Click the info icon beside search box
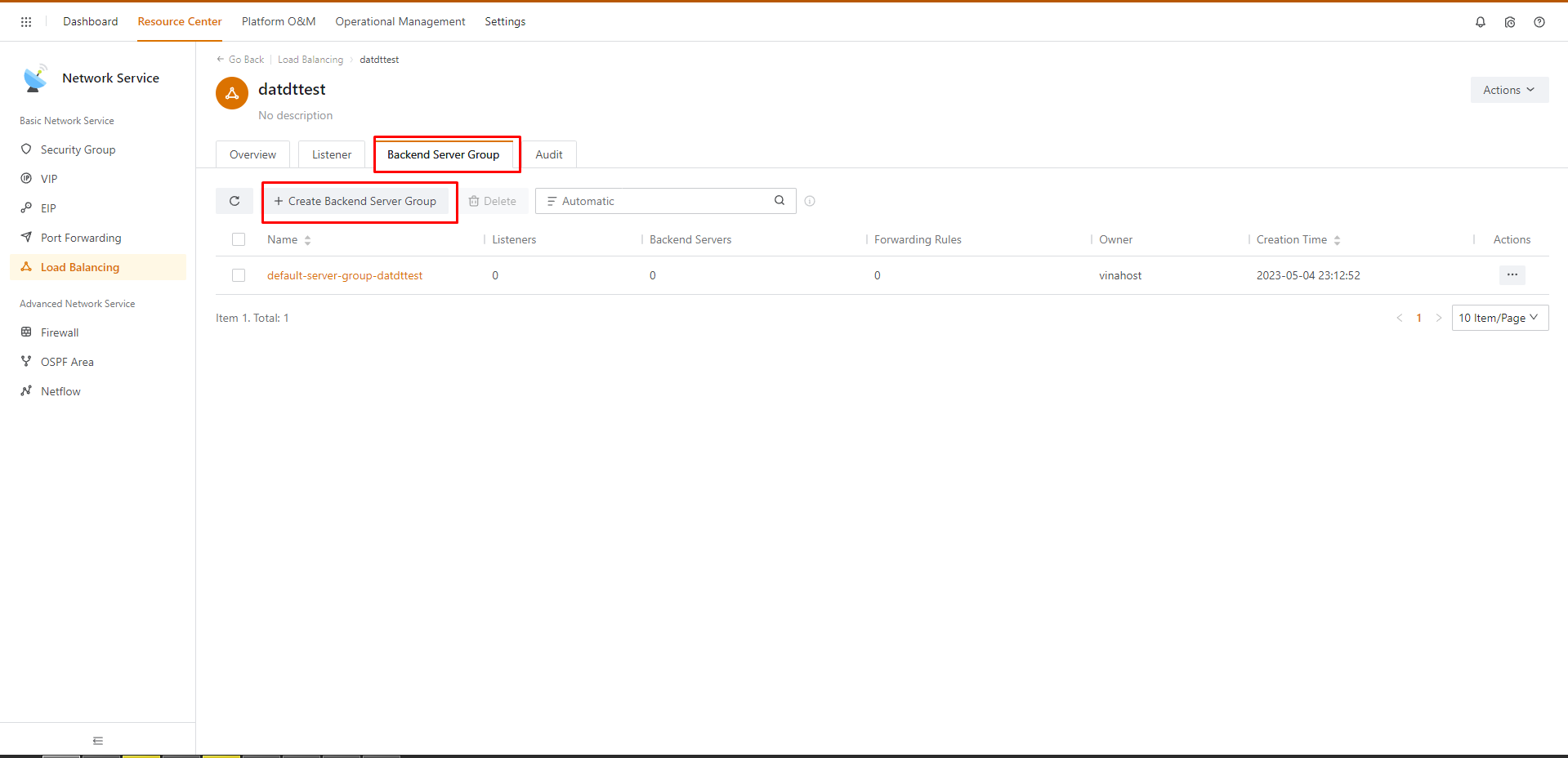 click(x=810, y=201)
